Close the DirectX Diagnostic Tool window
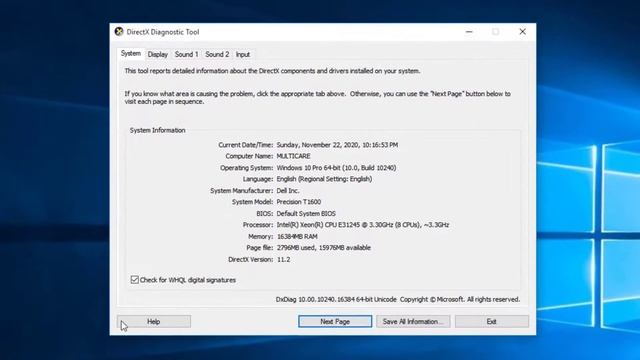 [x=522, y=32]
